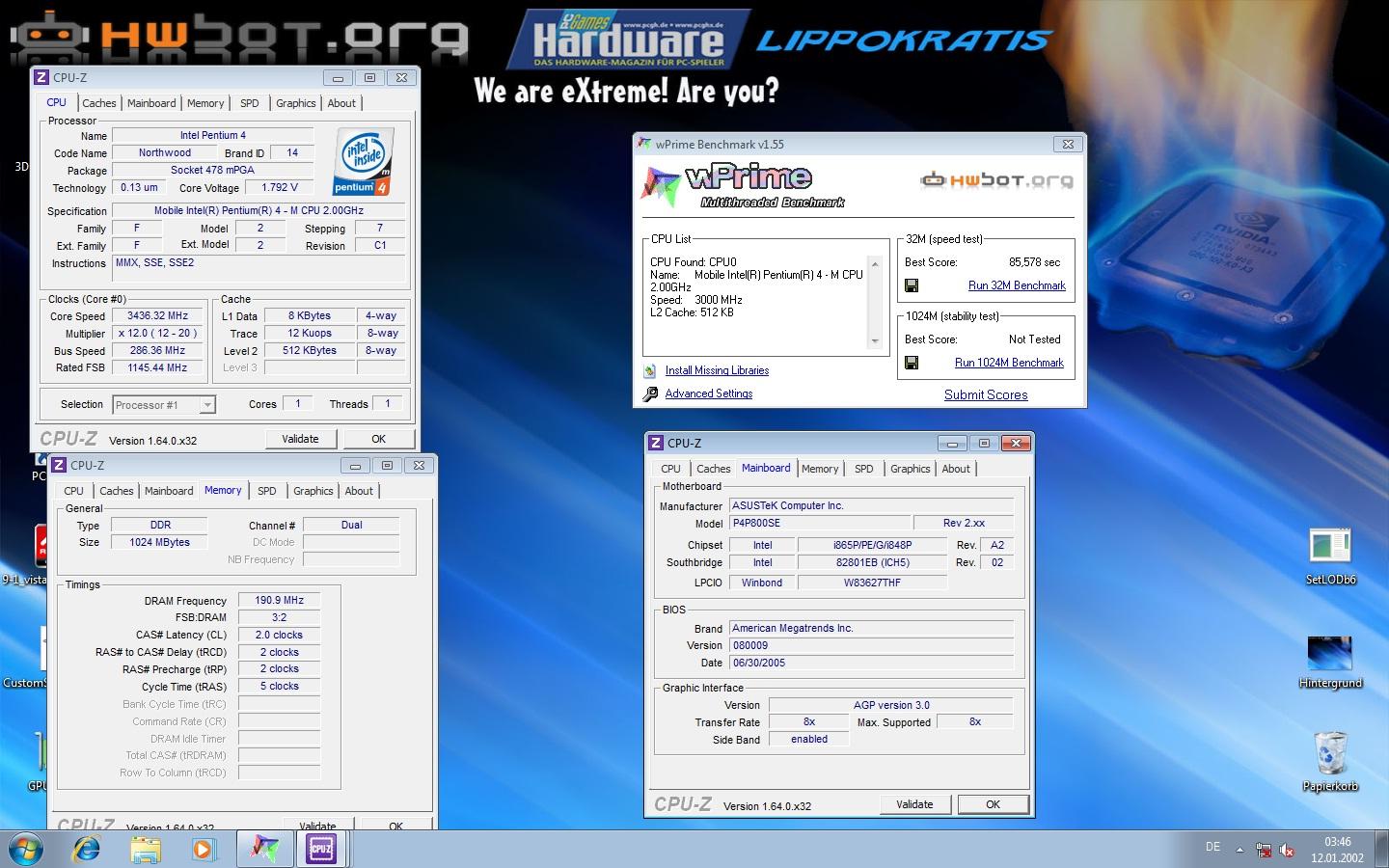Click Validate in the CPU window

(300, 439)
